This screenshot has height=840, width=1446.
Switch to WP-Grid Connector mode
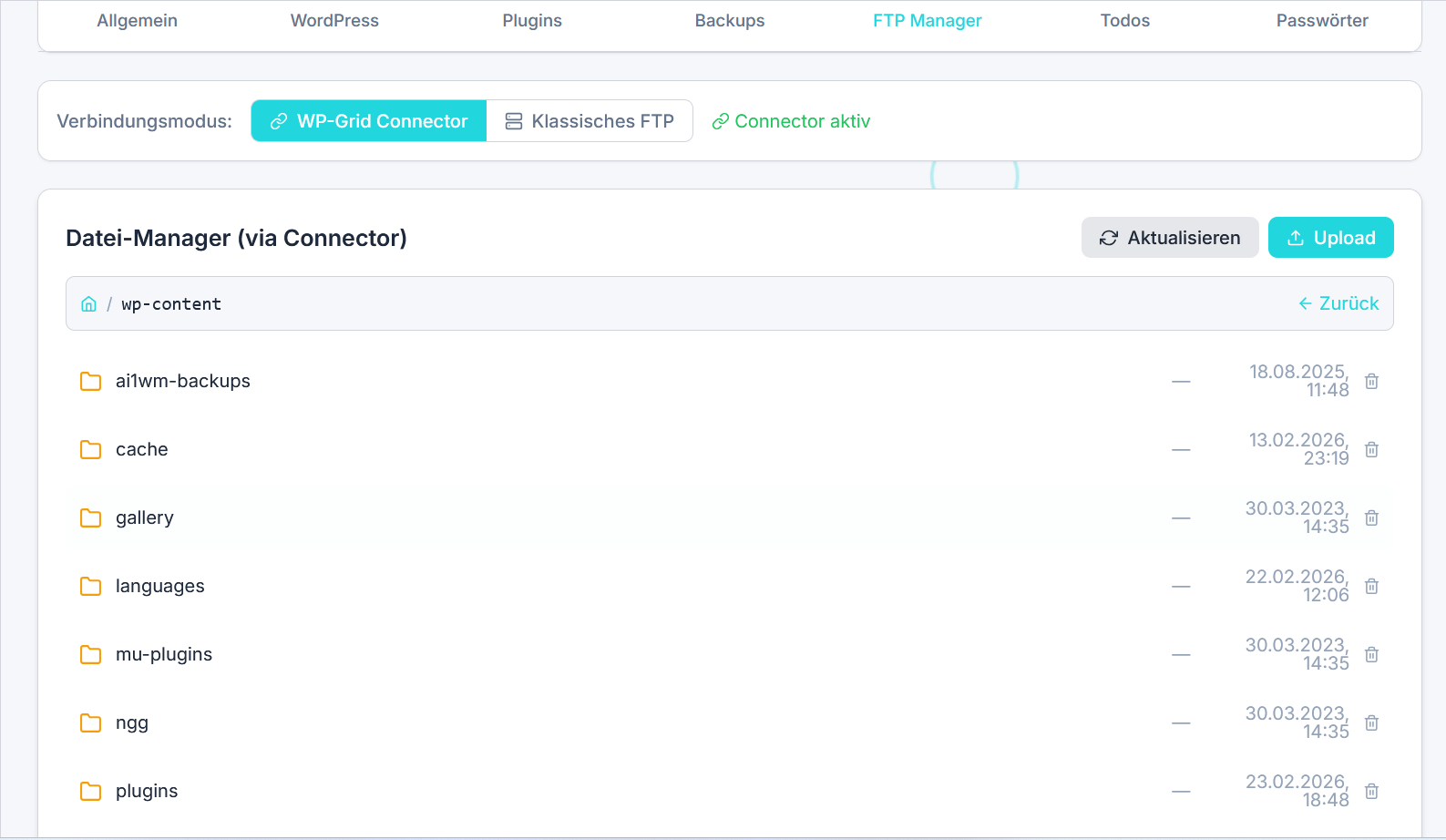coord(369,121)
